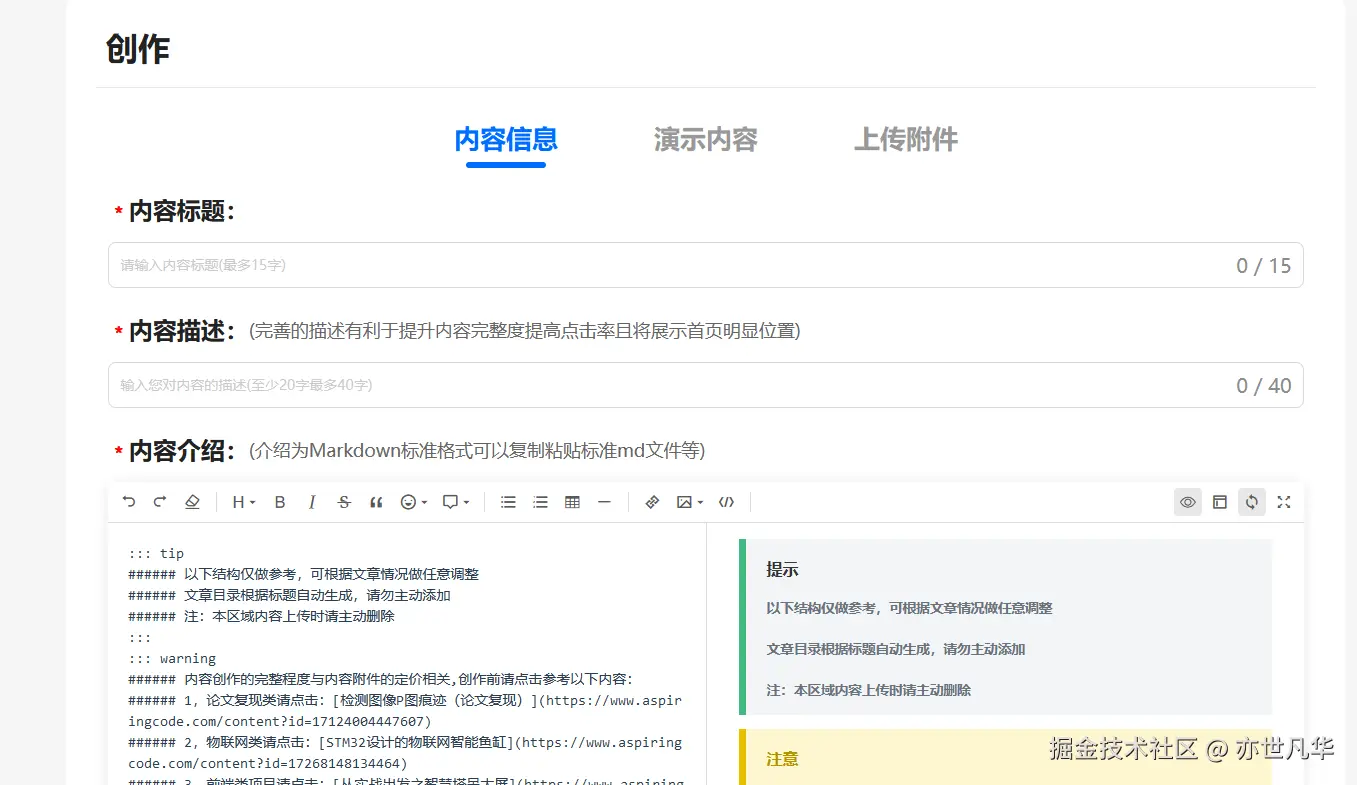This screenshot has height=785, width=1357.
Task: Insert a horizontal rule
Action: tap(604, 501)
